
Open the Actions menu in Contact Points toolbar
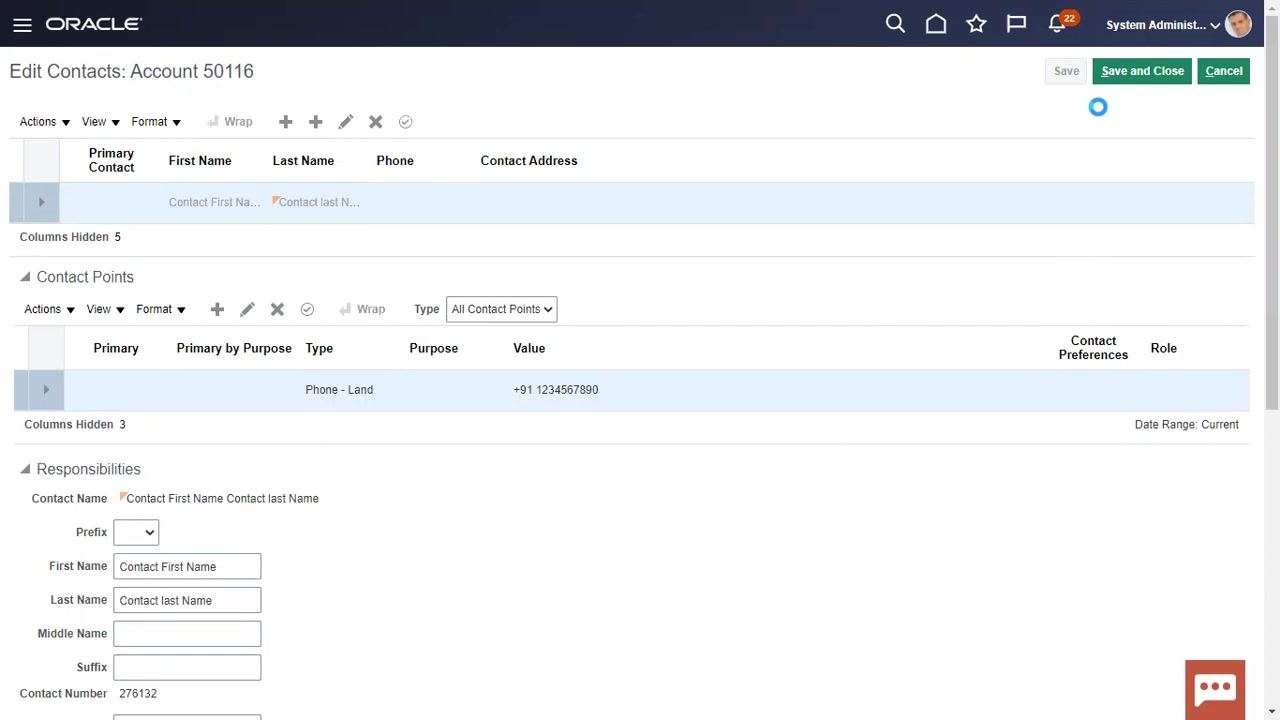point(50,309)
